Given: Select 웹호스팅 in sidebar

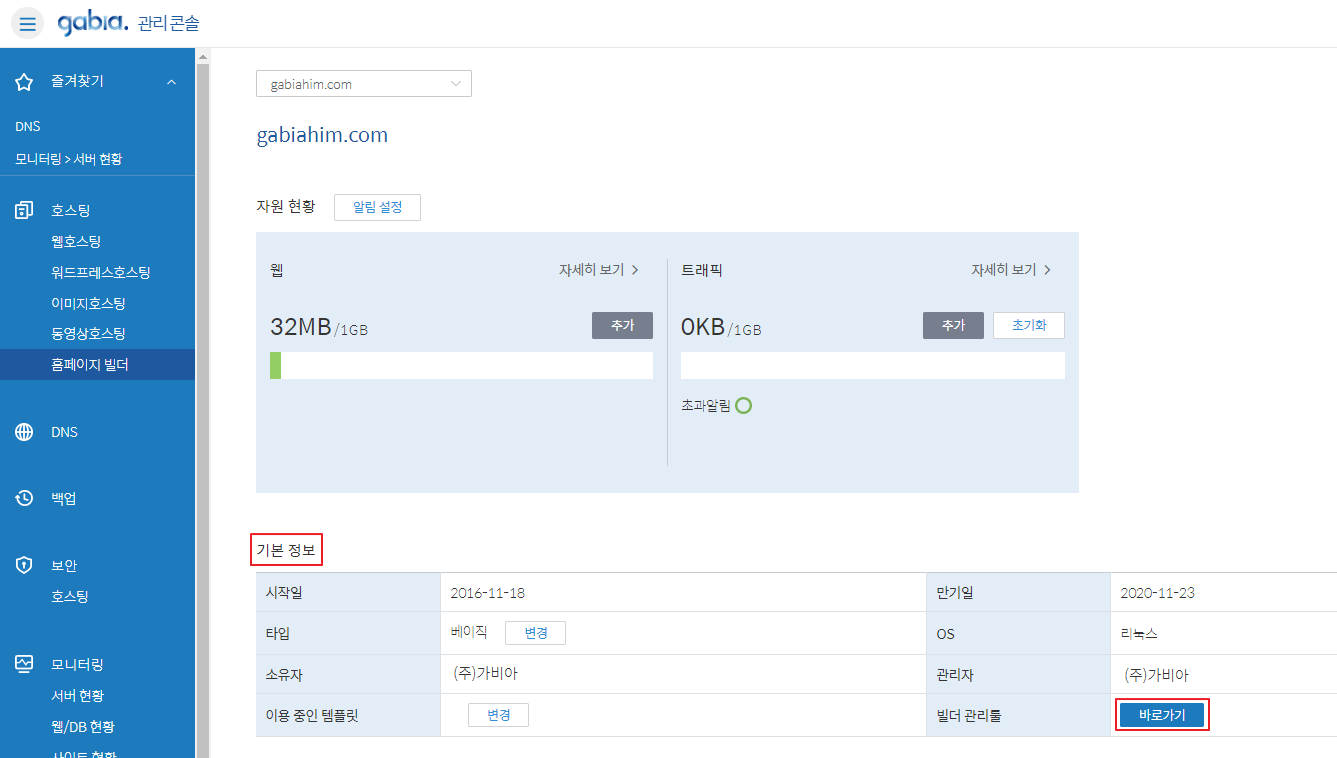Looking at the screenshot, I should tap(76, 241).
